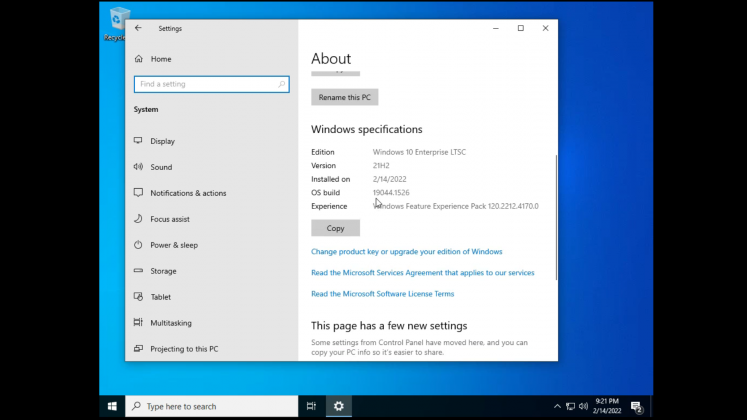Click the This page has a few new settings heading
The image size is (747, 420).
pos(389,326)
